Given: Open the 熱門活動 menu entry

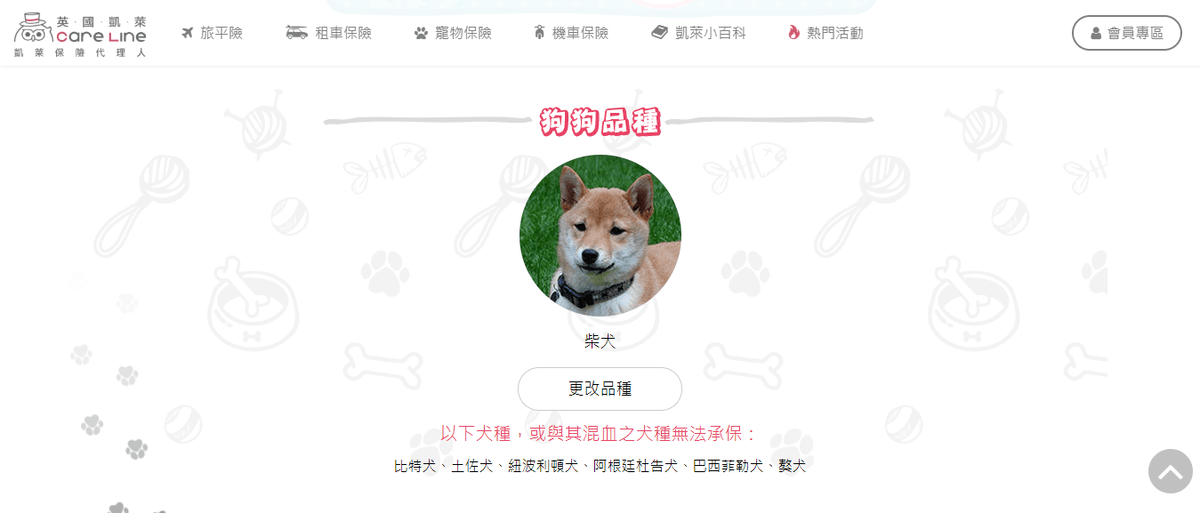Looking at the screenshot, I should [x=835, y=33].
